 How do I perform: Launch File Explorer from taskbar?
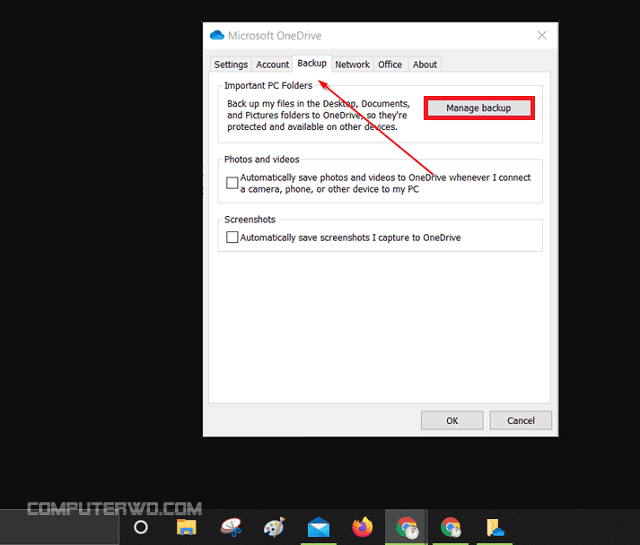click(187, 527)
